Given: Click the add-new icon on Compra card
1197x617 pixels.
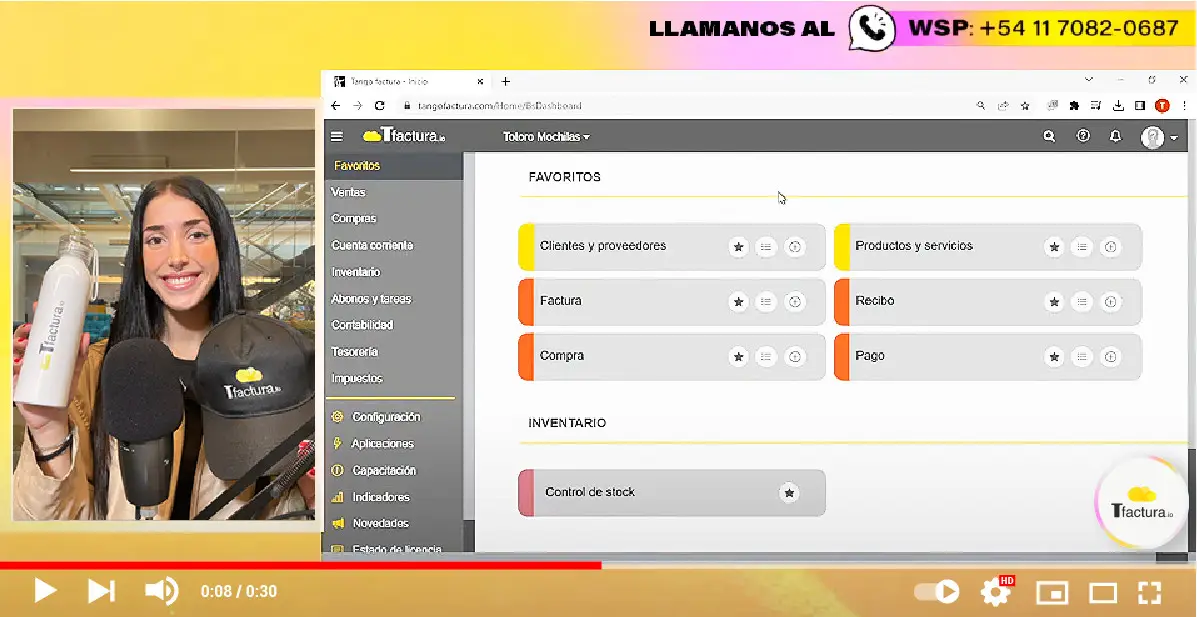Looking at the screenshot, I should click(x=795, y=357).
